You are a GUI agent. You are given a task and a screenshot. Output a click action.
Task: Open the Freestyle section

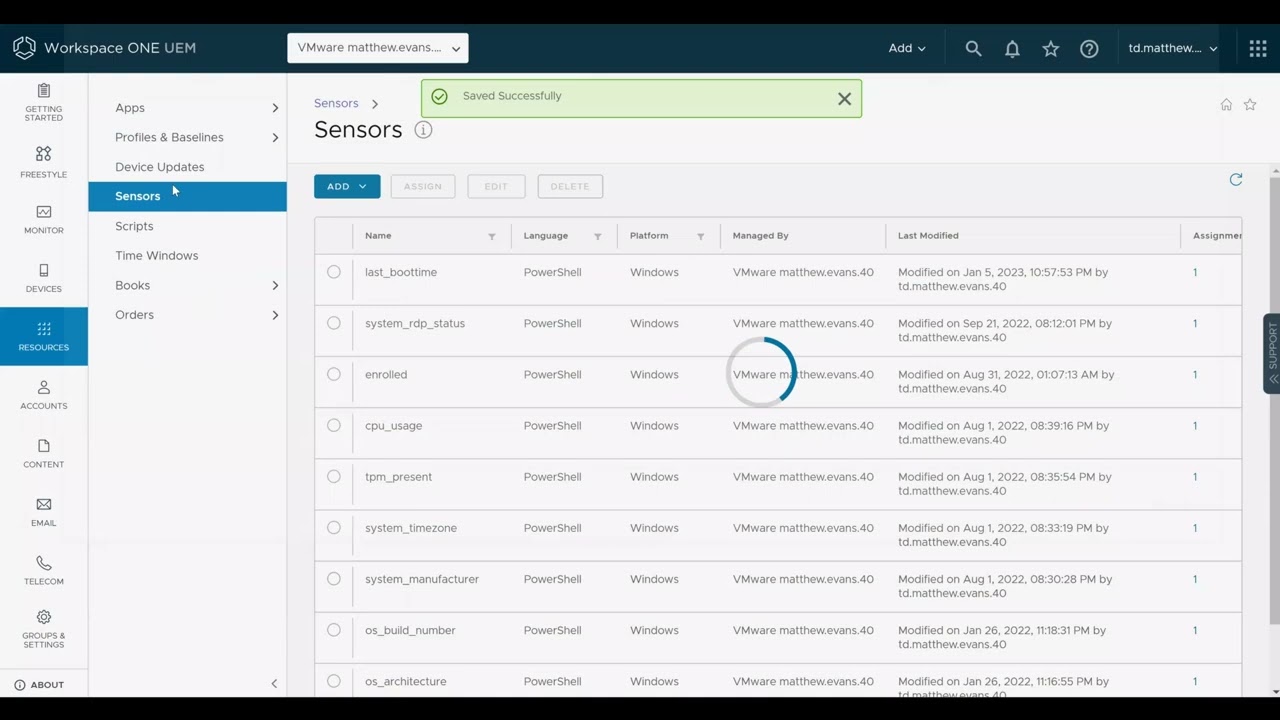click(44, 161)
